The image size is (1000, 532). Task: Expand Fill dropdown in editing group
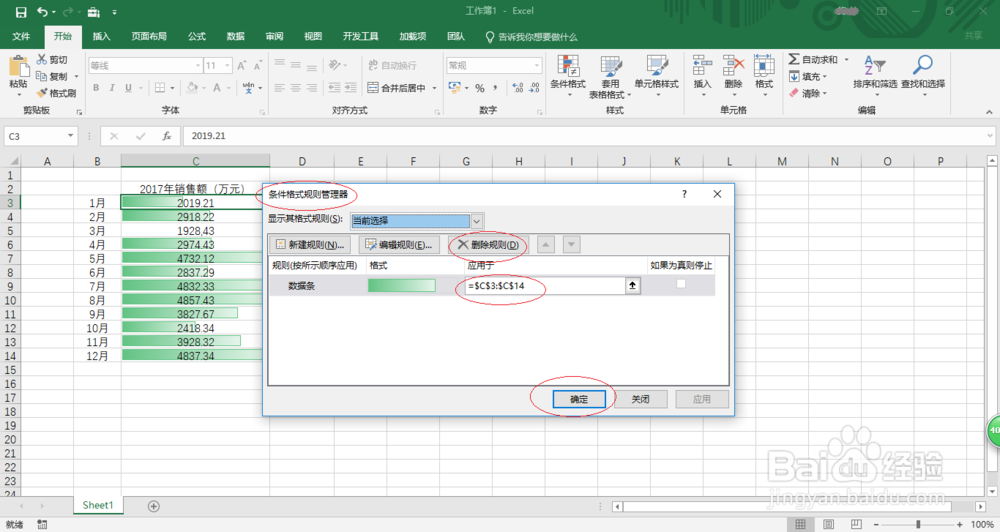(825, 77)
